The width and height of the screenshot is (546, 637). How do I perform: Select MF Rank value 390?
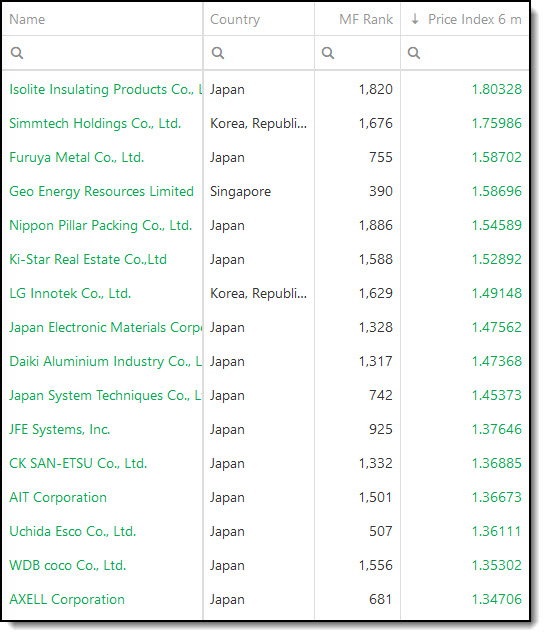tap(381, 191)
